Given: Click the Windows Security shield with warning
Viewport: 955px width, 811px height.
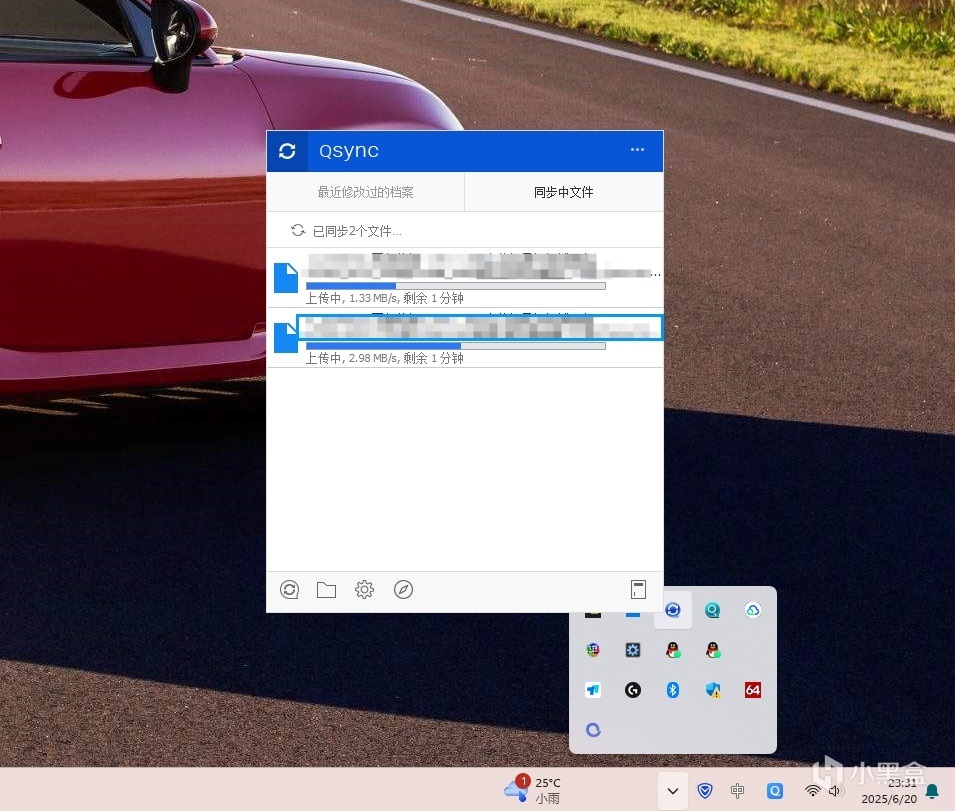Looking at the screenshot, I should [713, 690].
